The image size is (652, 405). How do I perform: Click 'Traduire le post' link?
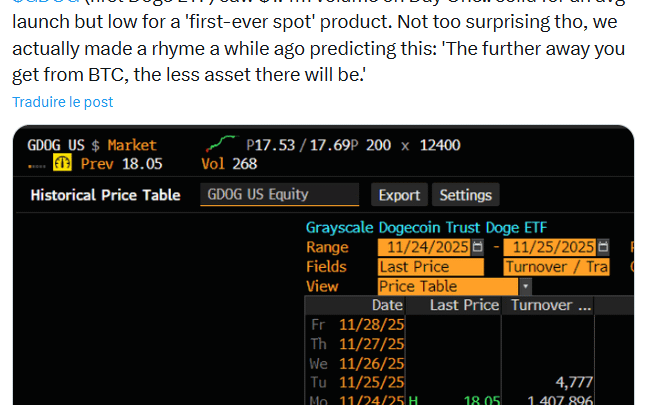click(x=63, y=102)
